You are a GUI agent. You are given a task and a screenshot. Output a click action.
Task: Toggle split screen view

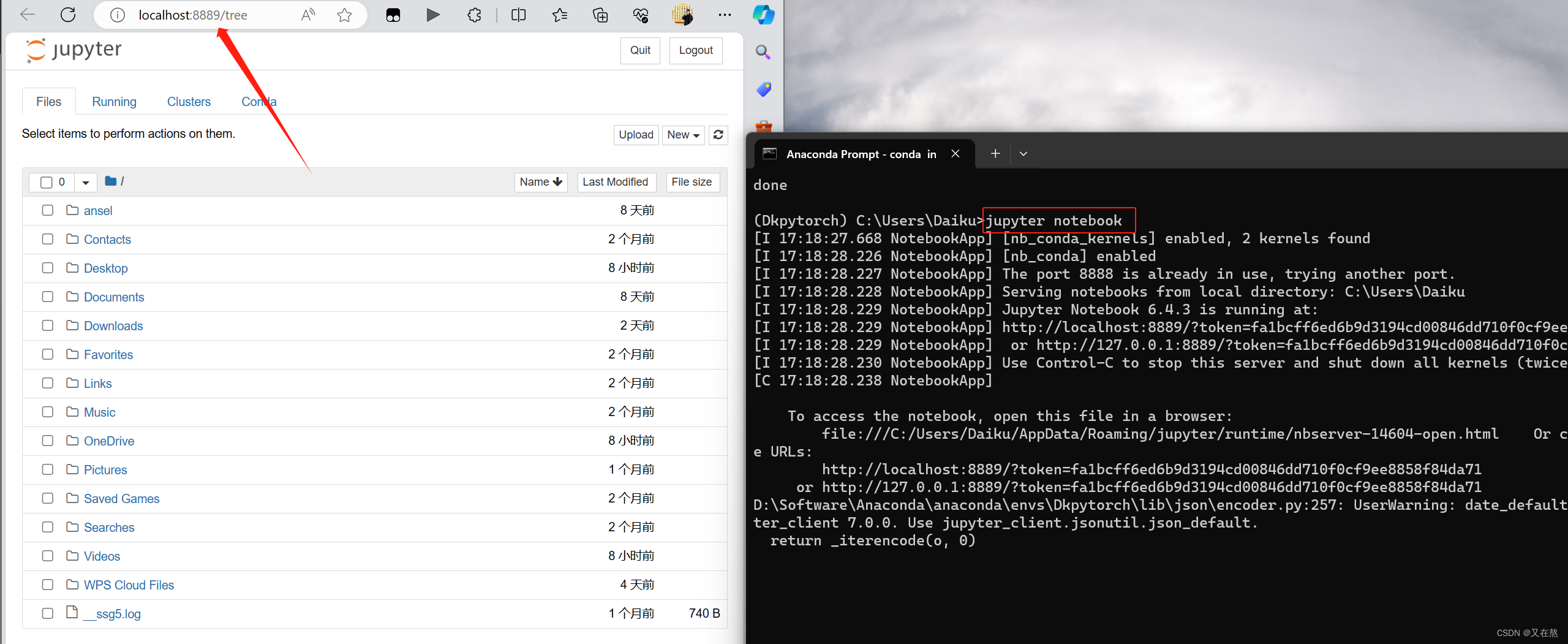(518, 15)
